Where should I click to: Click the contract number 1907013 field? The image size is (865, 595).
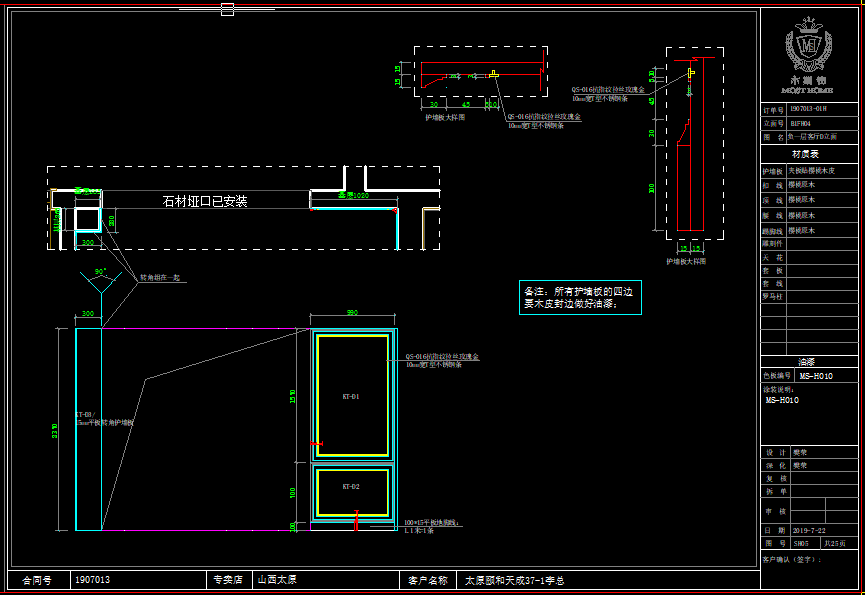(x=93, y=580)
